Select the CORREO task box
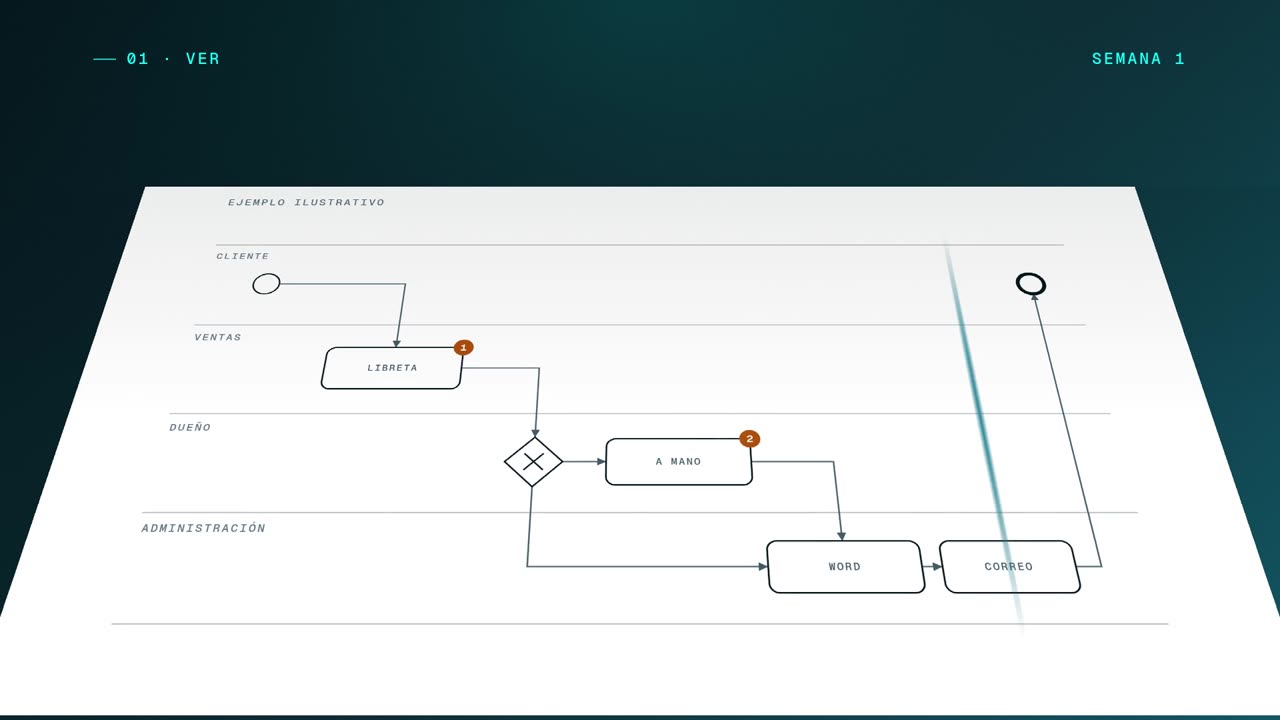The width and height of the screenshot is (1280, 720). 1010,567
